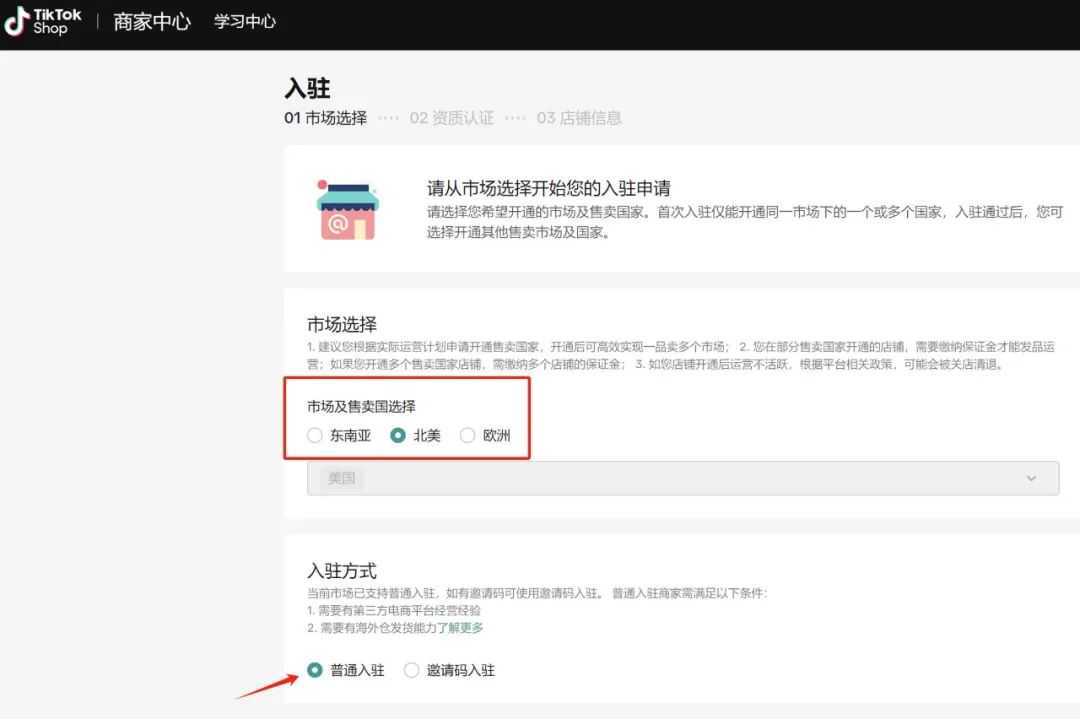Jump to step 02 资质认证
The image size is (1080, 719).
451,118
